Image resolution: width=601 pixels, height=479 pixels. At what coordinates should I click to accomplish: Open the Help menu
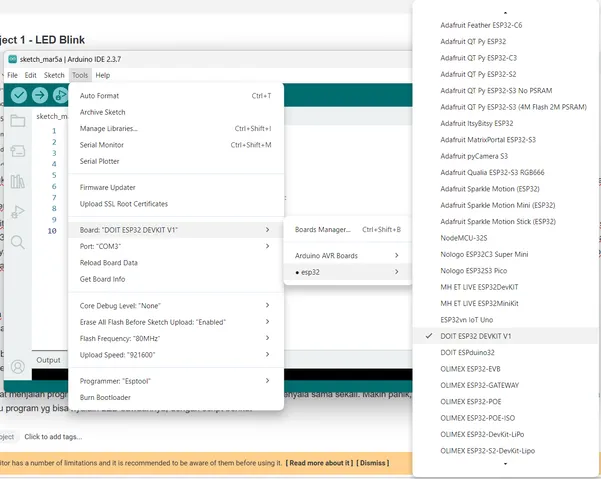coord(103,75)
